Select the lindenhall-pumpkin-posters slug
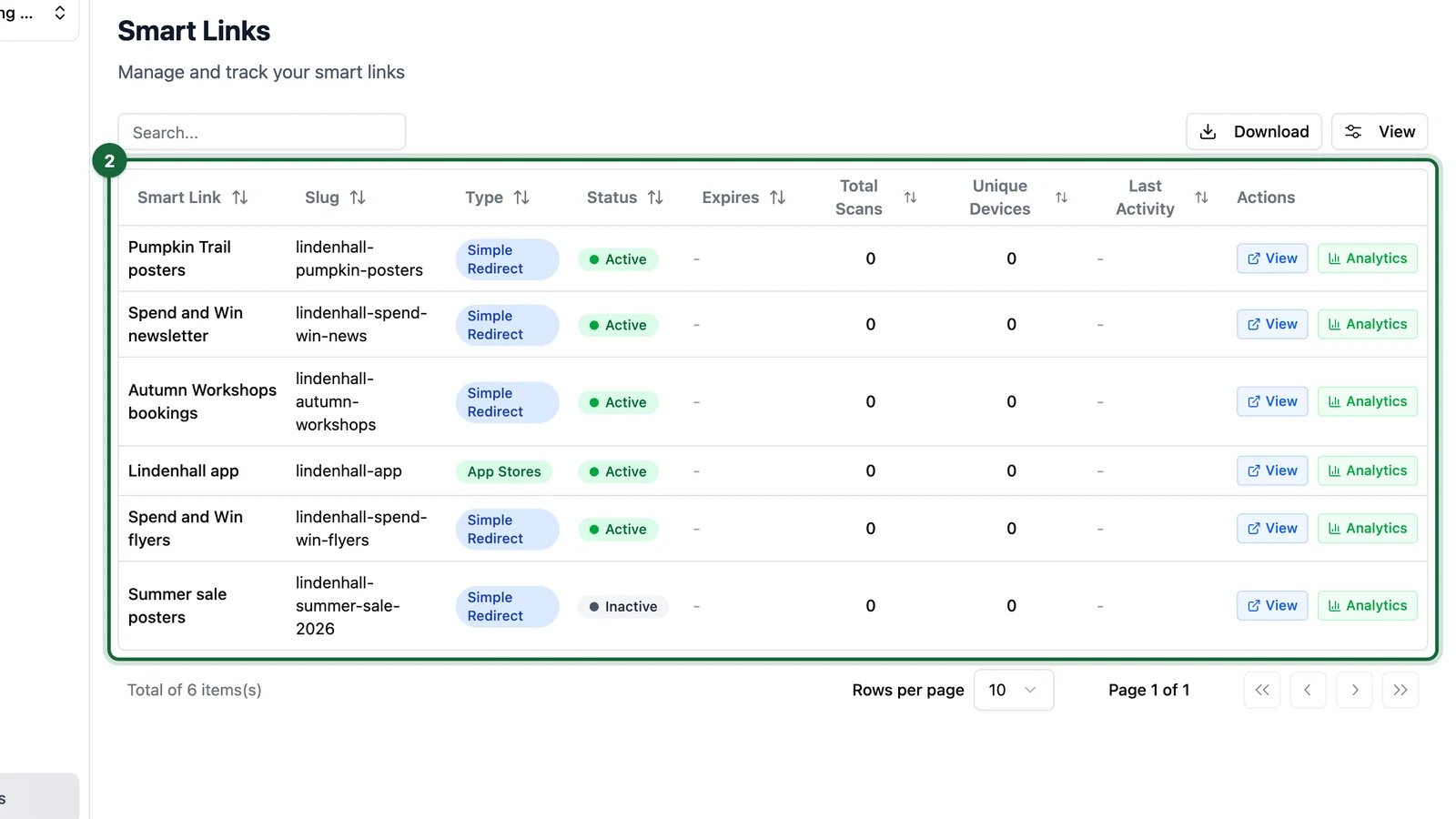The image size is (1456, 819). [359, 258]
